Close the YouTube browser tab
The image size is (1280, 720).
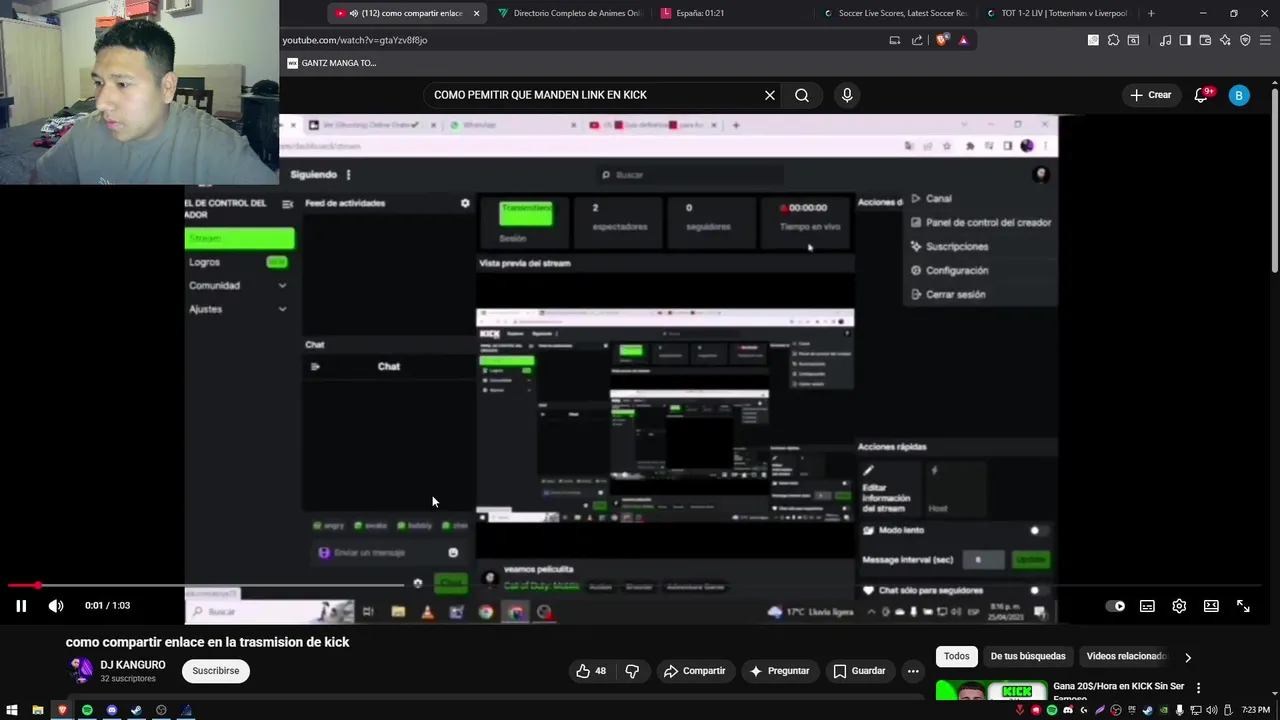tap(476, 13)
